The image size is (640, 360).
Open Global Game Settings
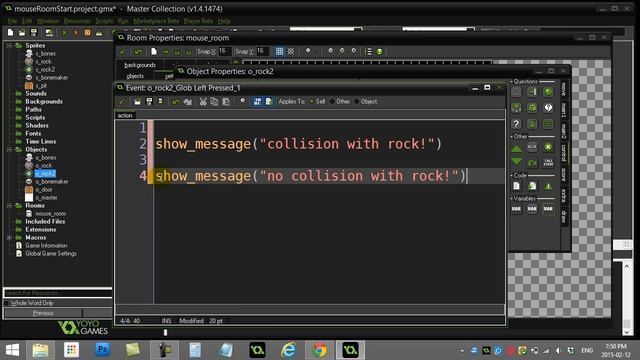(x=51, y=253)
